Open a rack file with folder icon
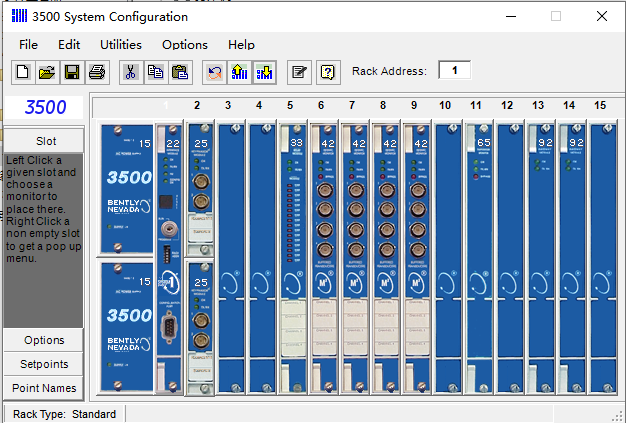Screen dimensions: 626x423 point(46,71)
